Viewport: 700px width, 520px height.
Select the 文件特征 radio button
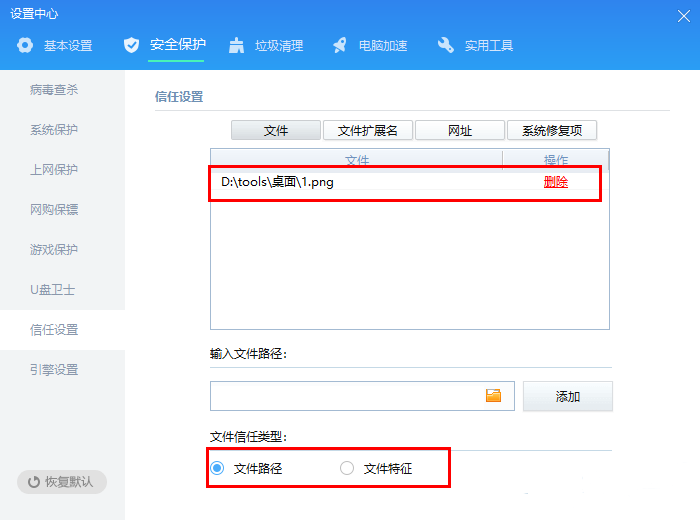click(347, 468)
